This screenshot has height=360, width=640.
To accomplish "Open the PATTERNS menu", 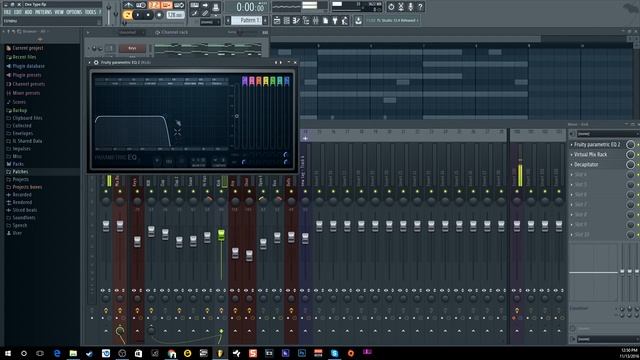I will click(43, 12).
